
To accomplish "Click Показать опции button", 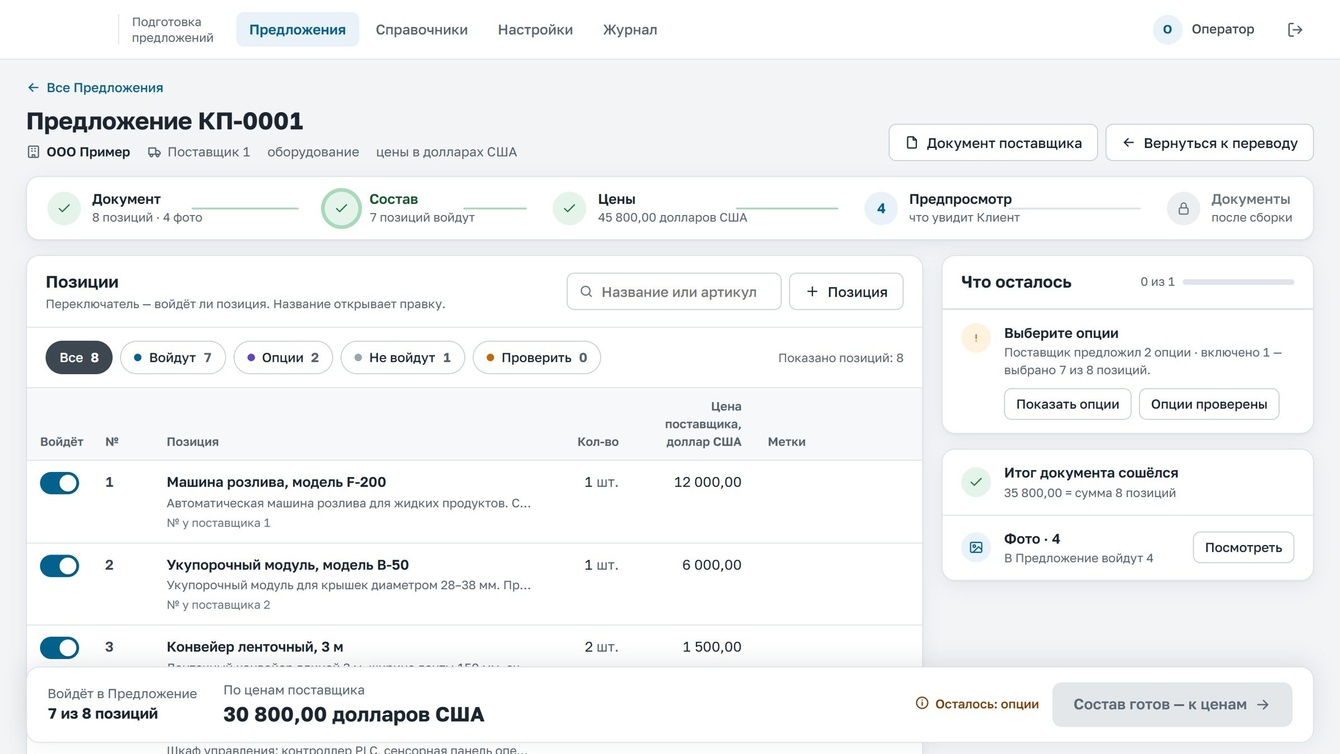I will [x=1068, y=404].
